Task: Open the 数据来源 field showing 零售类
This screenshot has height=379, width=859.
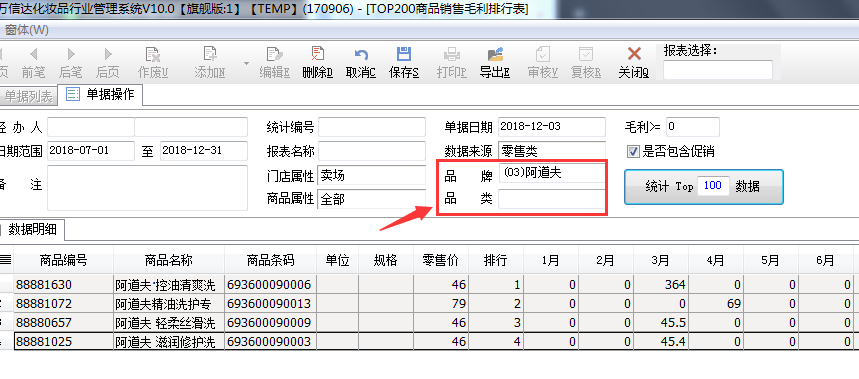Action: 552,151
